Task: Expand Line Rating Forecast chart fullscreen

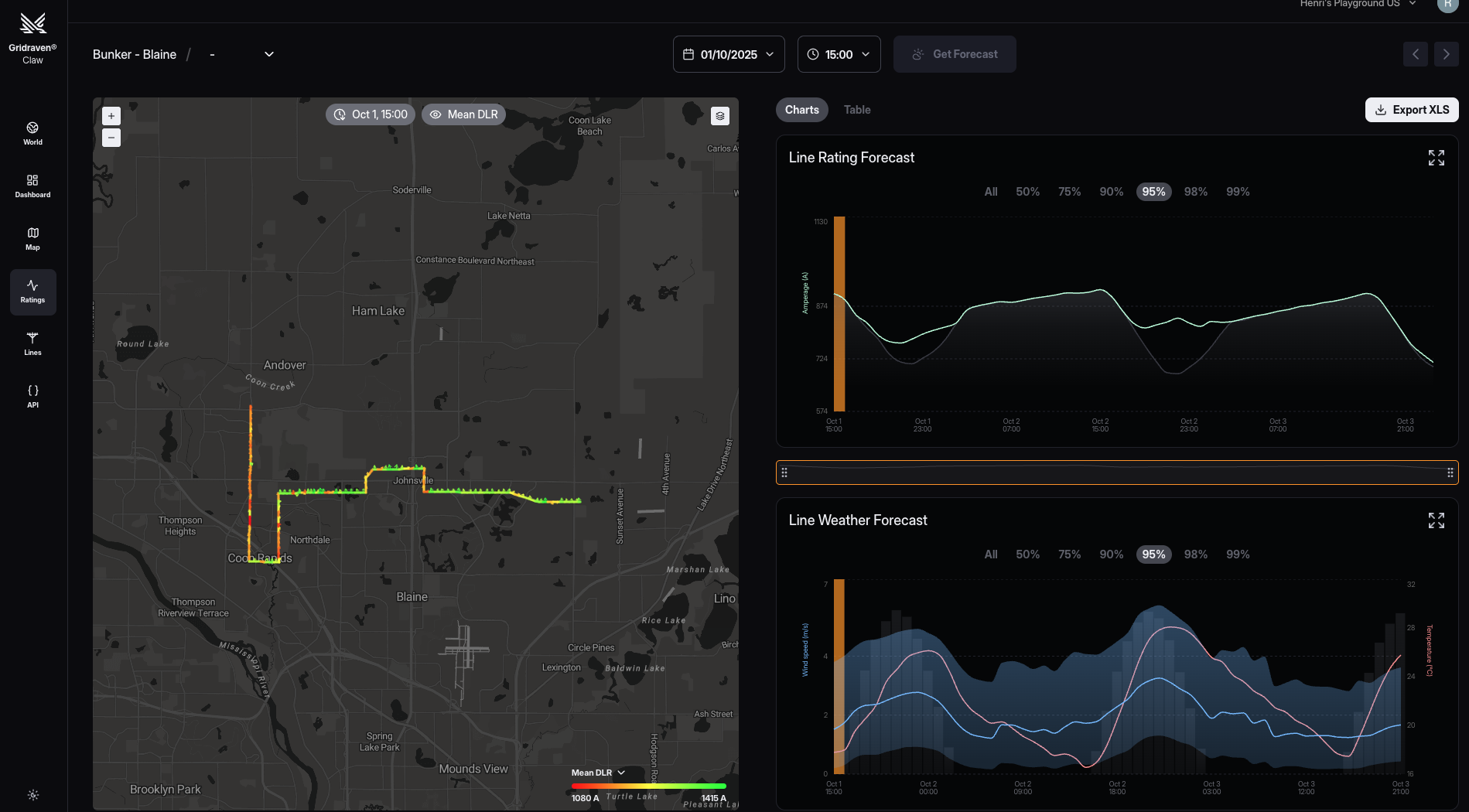Action: [x=1436, y=158]
